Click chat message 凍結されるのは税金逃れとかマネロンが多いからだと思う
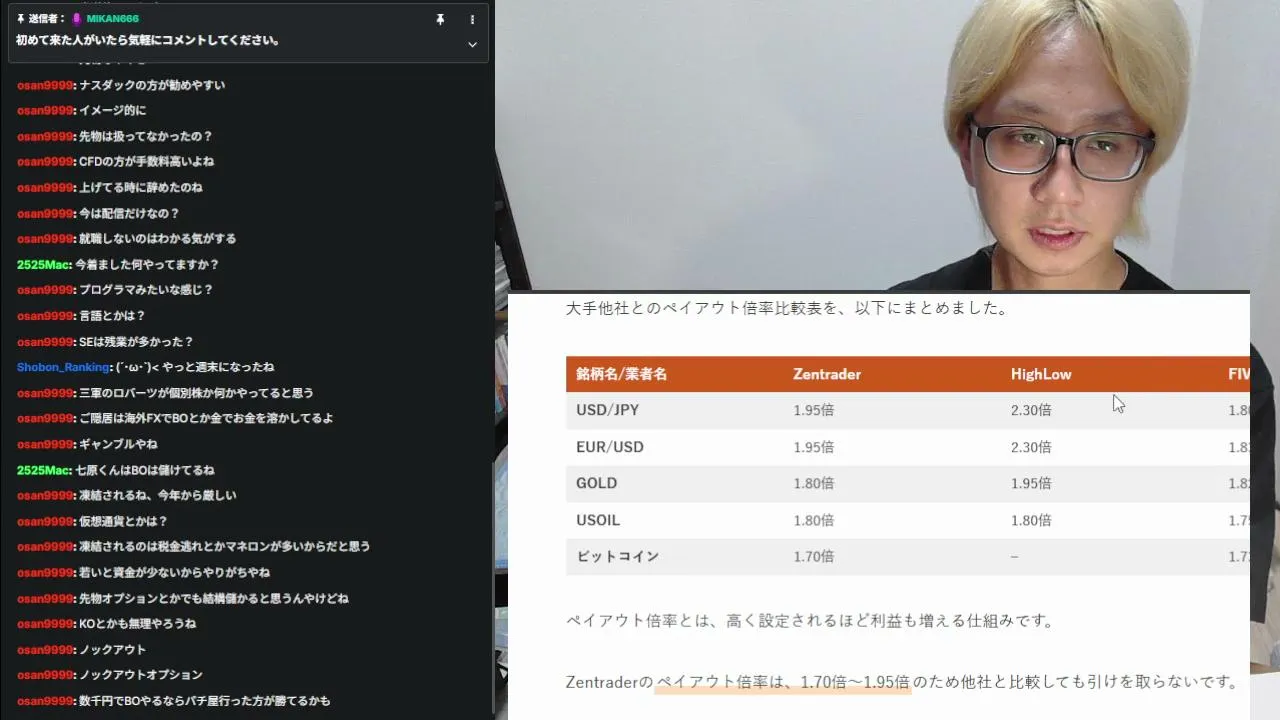Viewport: 1280px width, 720px height. click(x=225, y=547)
